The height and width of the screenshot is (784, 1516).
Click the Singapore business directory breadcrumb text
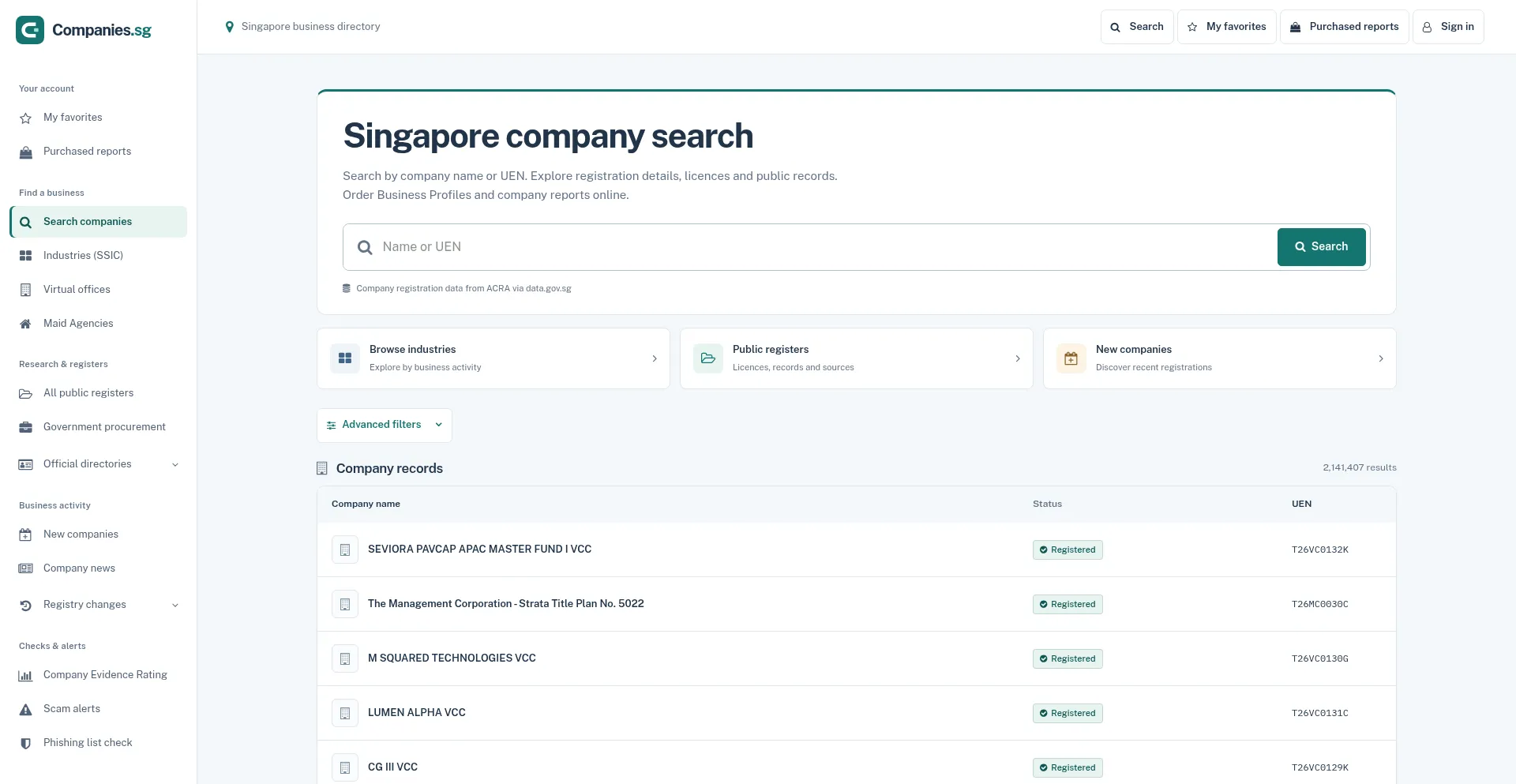(310, 27)
